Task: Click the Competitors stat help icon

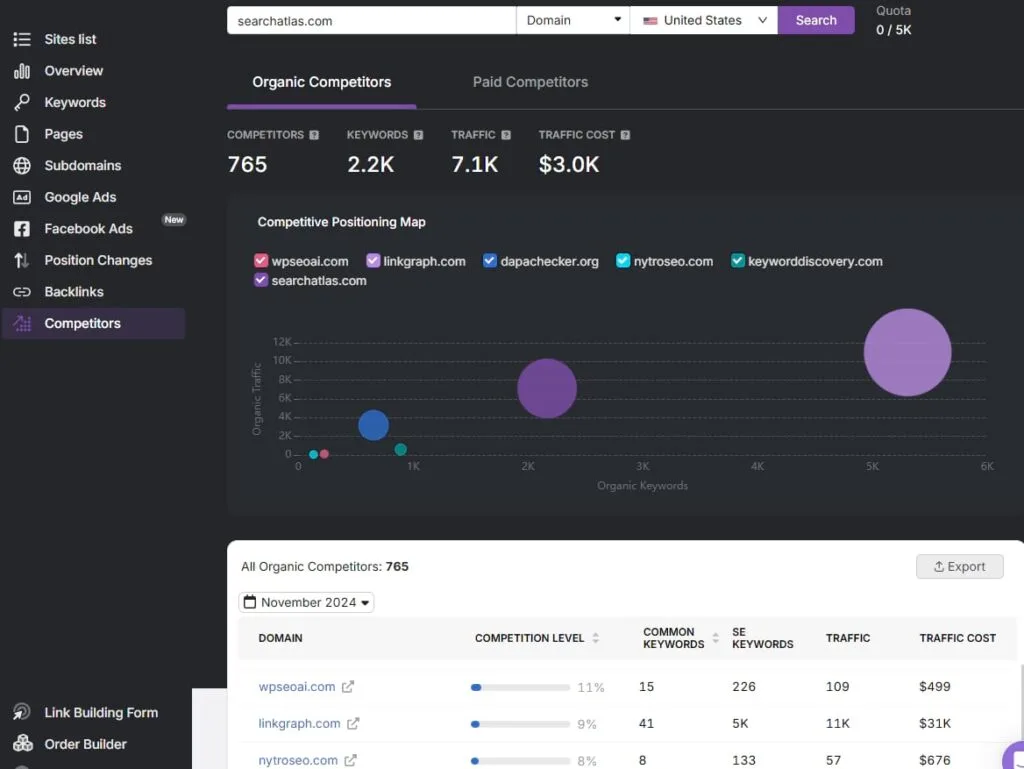Action: (314, 135)
